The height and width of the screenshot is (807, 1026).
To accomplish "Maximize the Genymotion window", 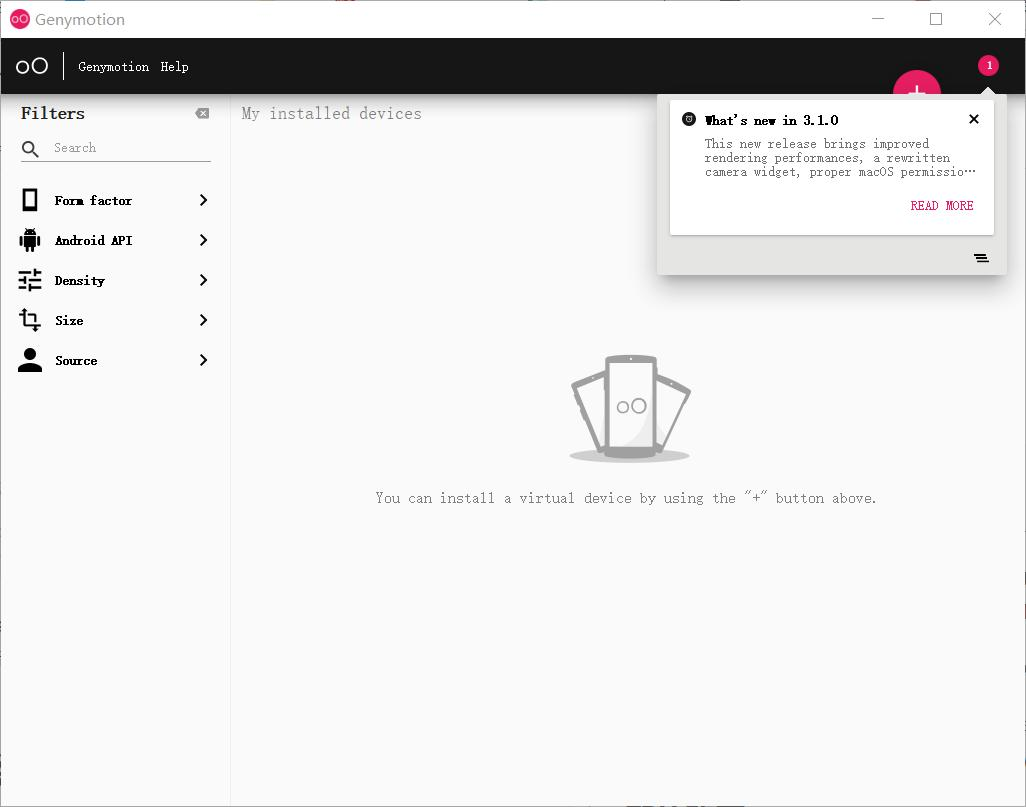I will (936, 19).
